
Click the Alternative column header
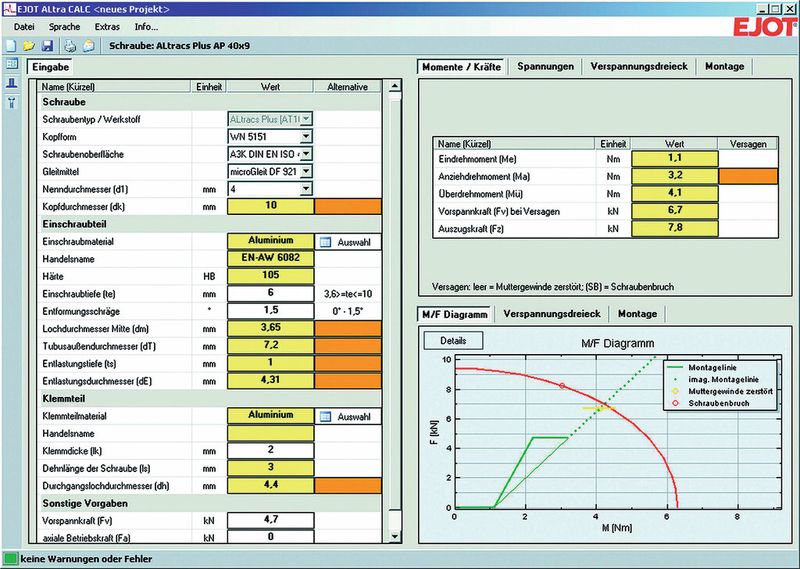pyautogui.click(x=347, y=87)
